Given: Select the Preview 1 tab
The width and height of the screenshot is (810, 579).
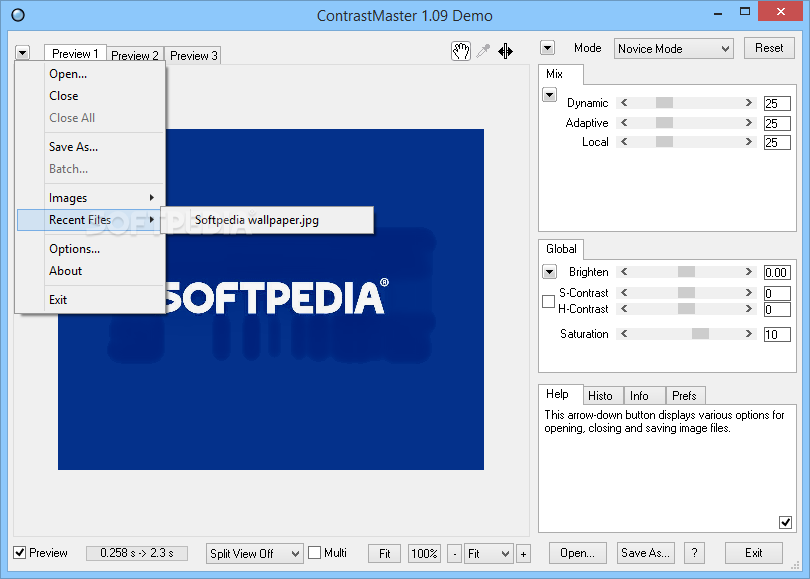Looking at the screenshot, I should point(75,53).
